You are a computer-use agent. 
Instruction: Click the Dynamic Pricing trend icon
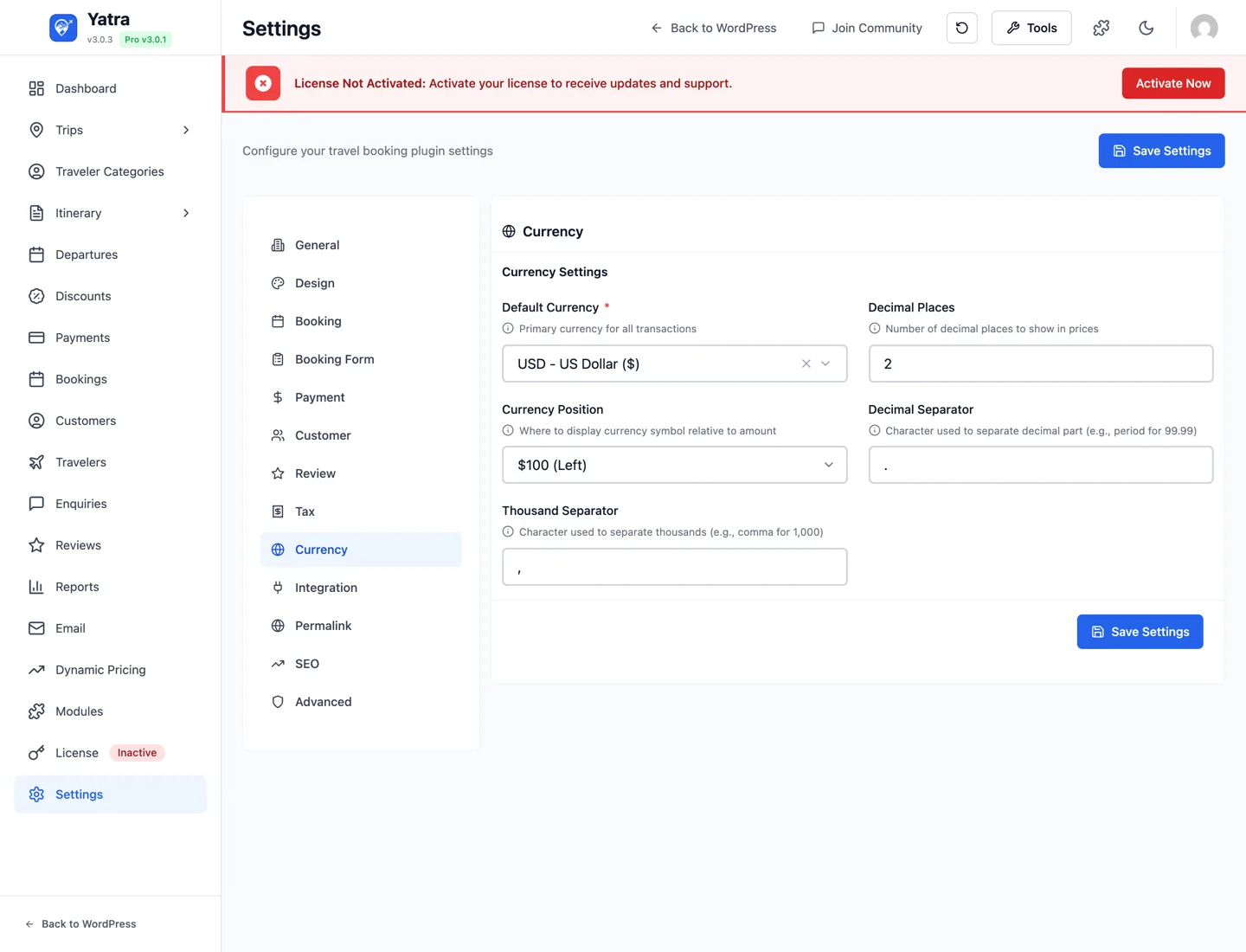click(x=36, y=670)
